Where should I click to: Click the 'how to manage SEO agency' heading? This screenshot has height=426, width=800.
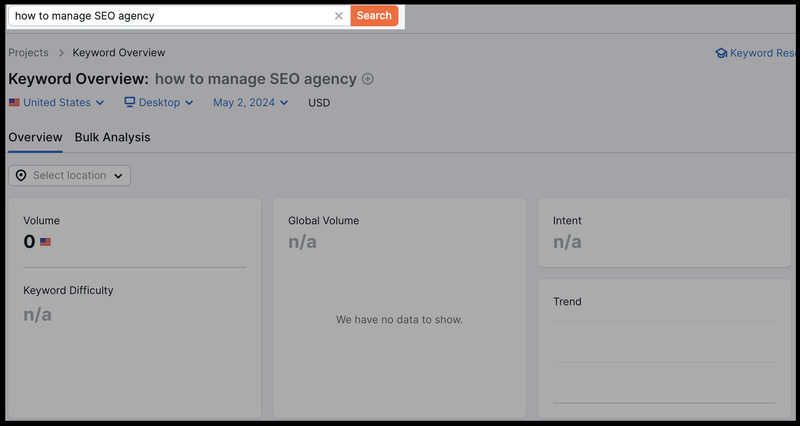(256, 79)
